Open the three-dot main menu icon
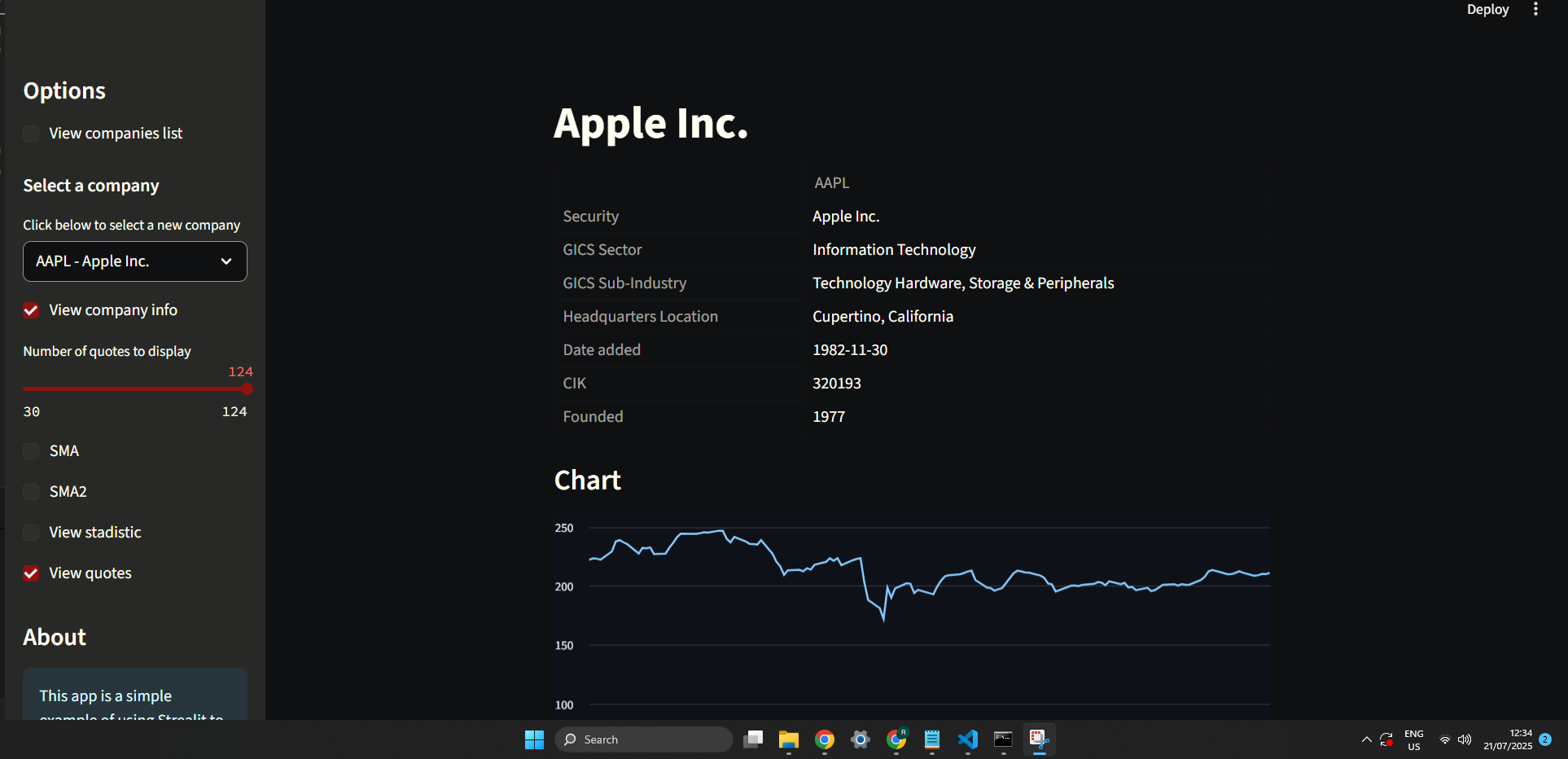The height and width of the screenshot is (759, 1568). point(1535,9)
